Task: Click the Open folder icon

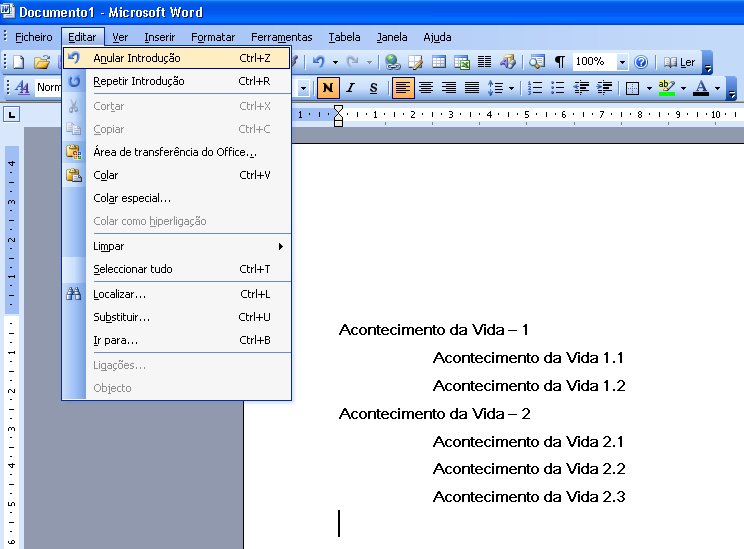Action: 42,62
